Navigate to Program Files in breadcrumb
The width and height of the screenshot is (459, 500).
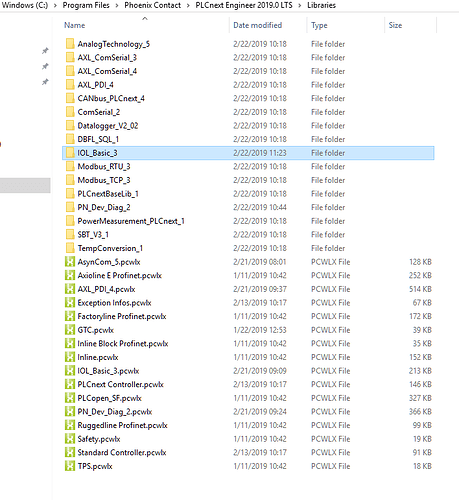coord(86,5)
